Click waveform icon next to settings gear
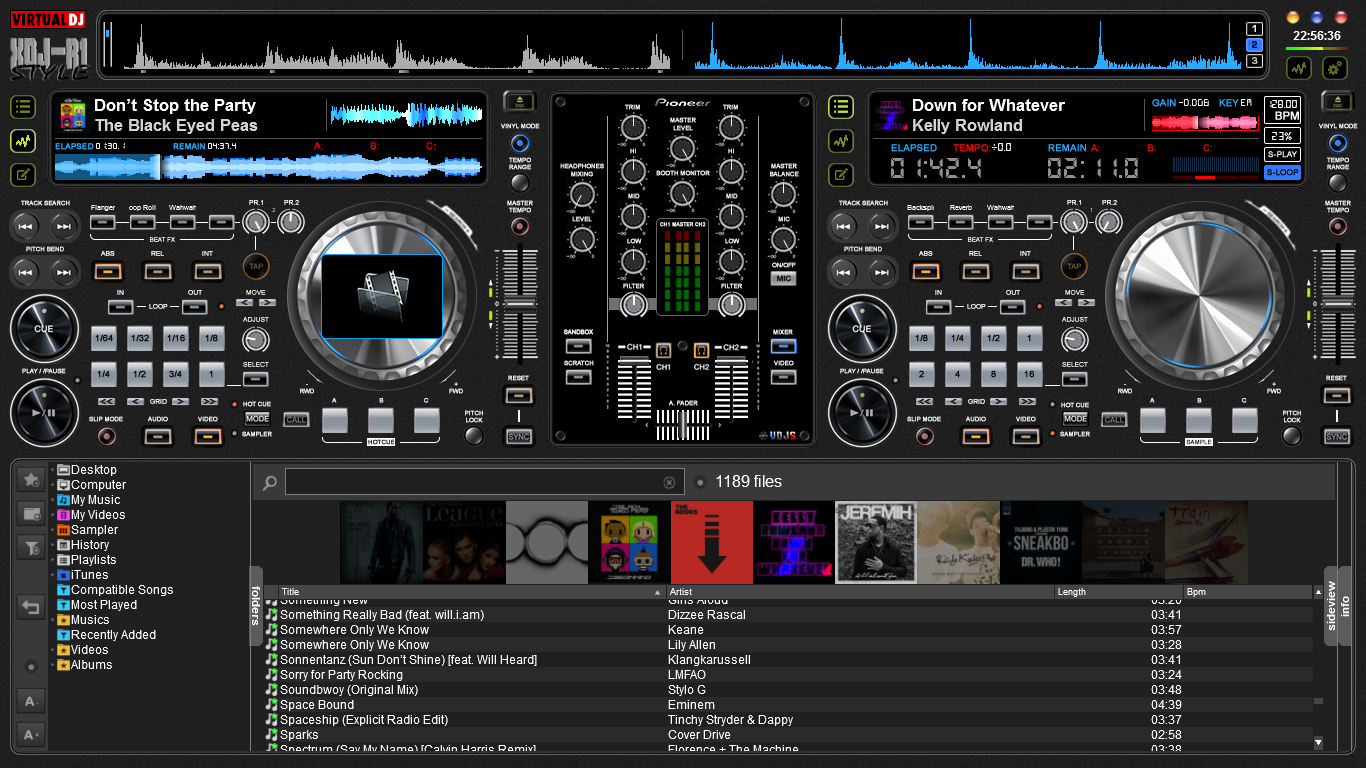 1299,68
